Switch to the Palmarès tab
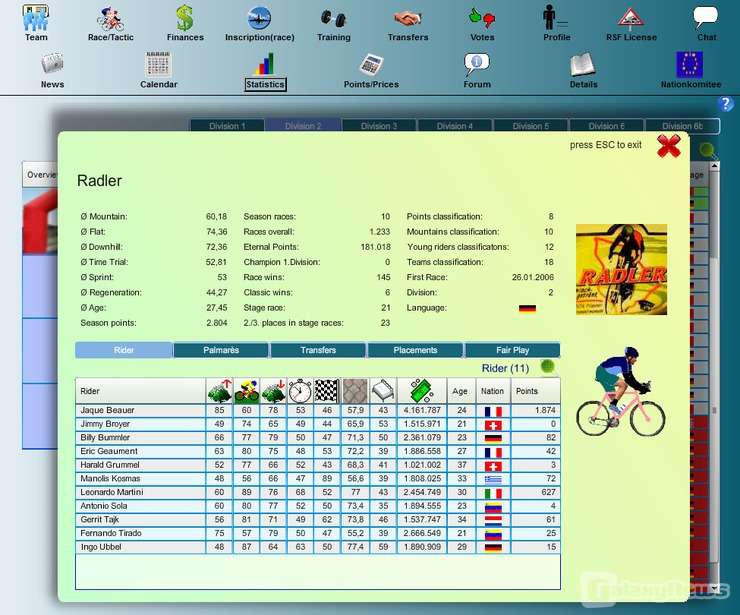Screen dimensions: 740x615 click(x=221, y=350)
